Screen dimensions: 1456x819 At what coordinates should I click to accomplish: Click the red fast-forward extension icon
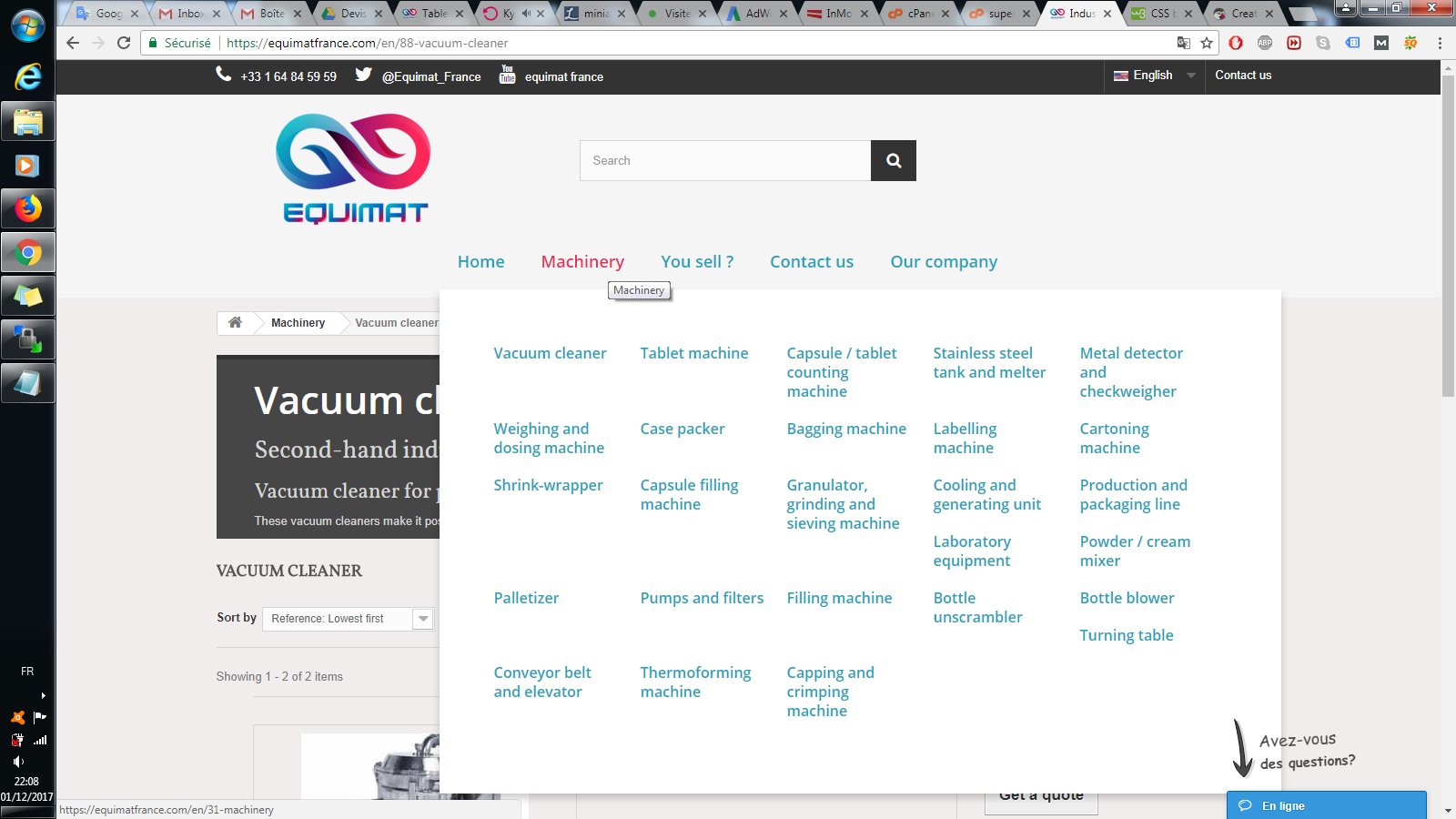pos(1294,43)
